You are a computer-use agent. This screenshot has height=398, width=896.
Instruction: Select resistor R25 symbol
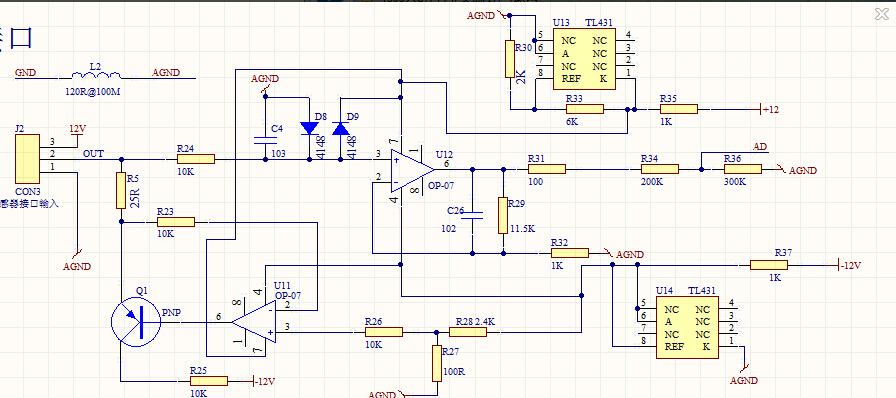click(x=209, y=381)
